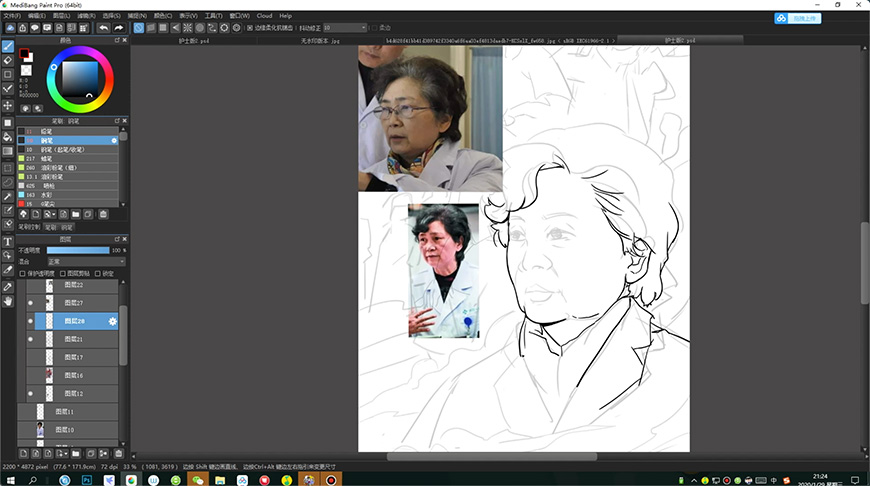Viewport: 870px width, 486px height.
Task: Select the Lasso tool
Action: [8, 182]
